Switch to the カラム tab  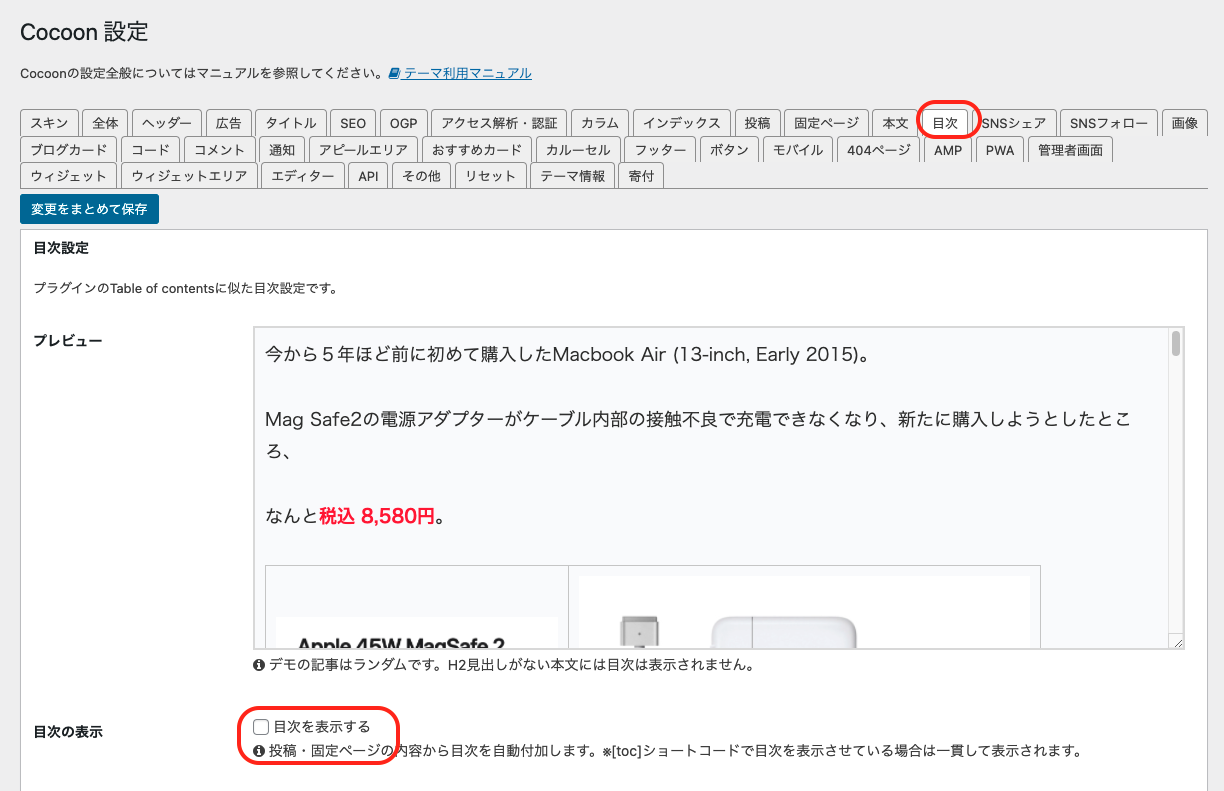click(600, 123)
